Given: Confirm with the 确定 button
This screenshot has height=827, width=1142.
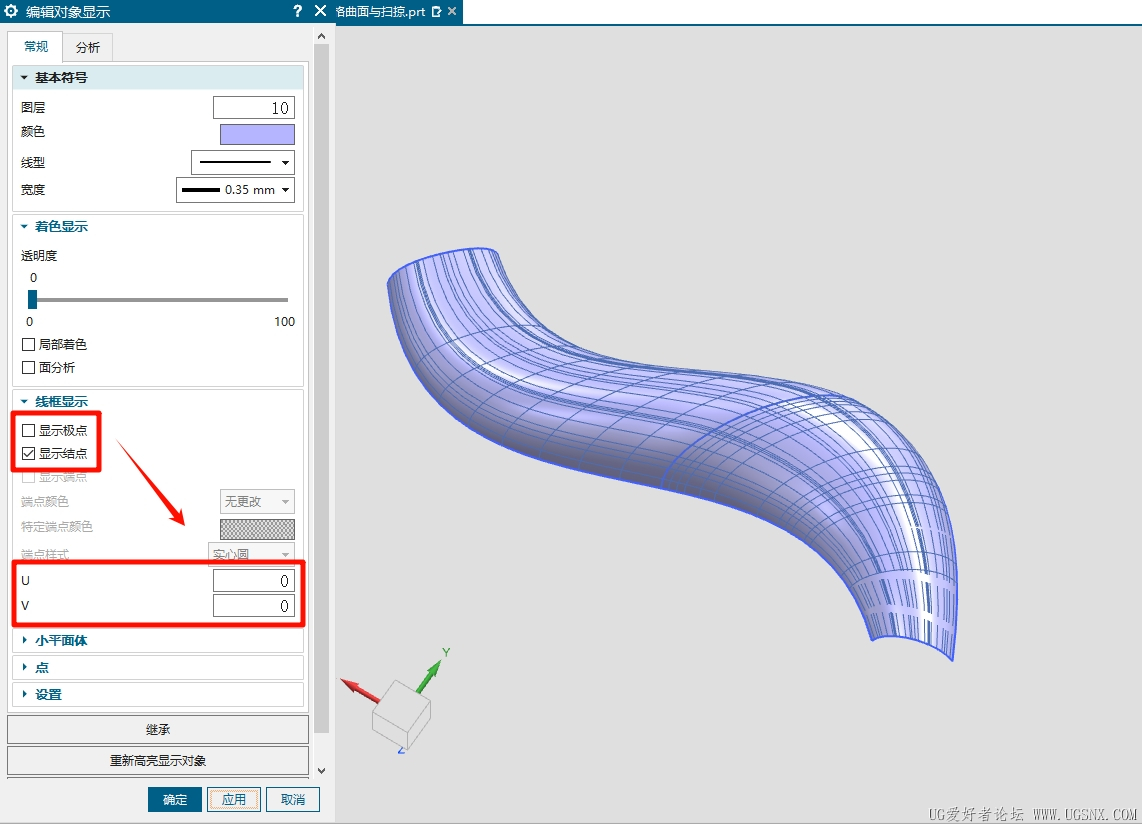Looking at the screenshot, I should point(175,799).
